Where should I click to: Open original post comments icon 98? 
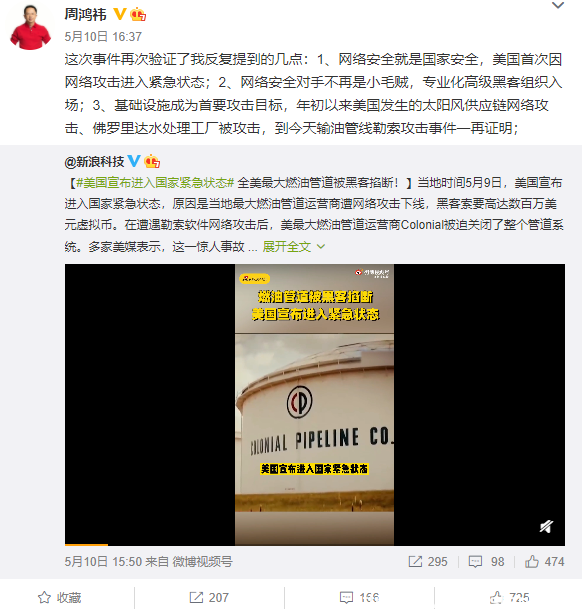coord(486,562)
